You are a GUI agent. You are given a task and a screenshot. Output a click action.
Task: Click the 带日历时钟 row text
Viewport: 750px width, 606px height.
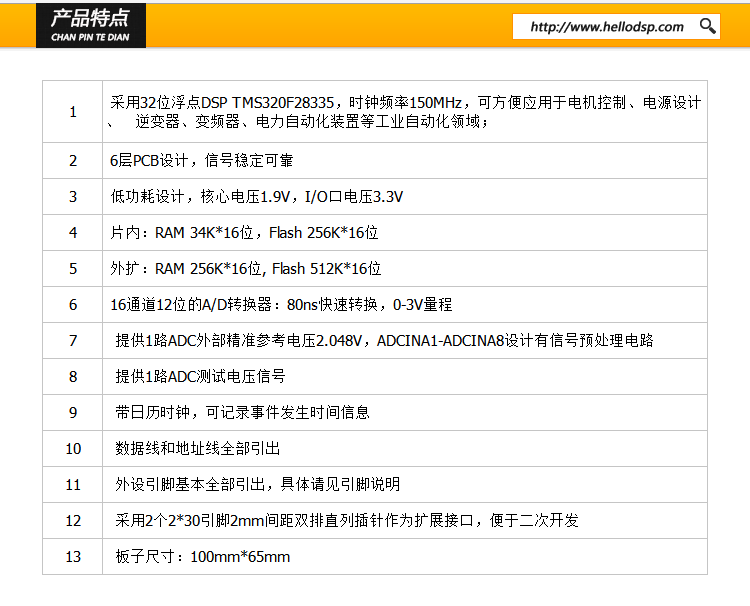coord(242,412)
